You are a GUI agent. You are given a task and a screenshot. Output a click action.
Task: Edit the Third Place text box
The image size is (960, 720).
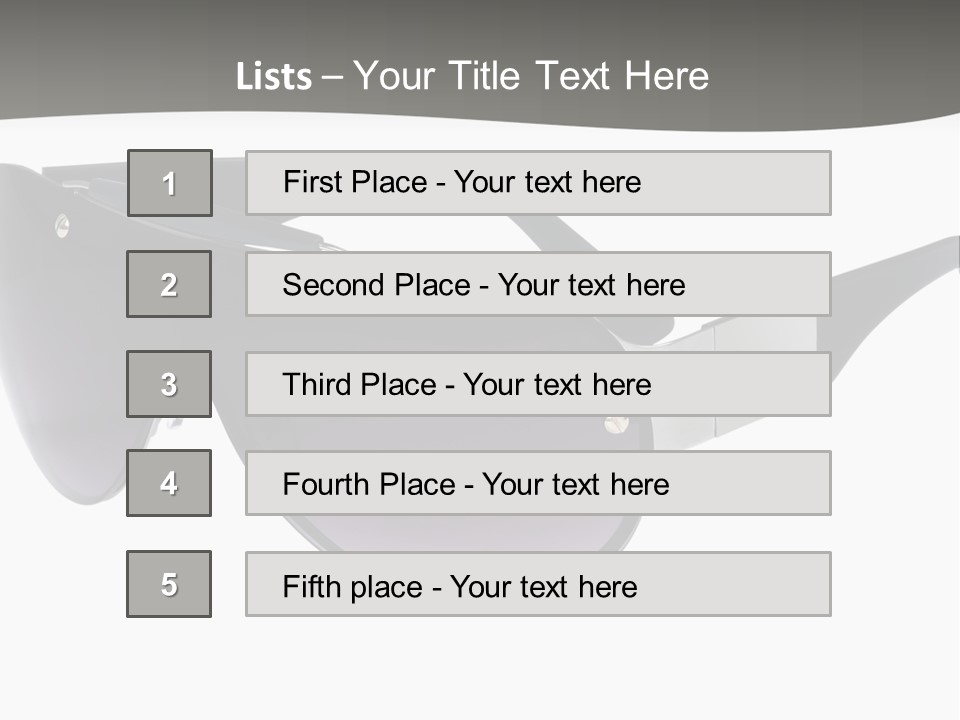[x=538, y=384]
